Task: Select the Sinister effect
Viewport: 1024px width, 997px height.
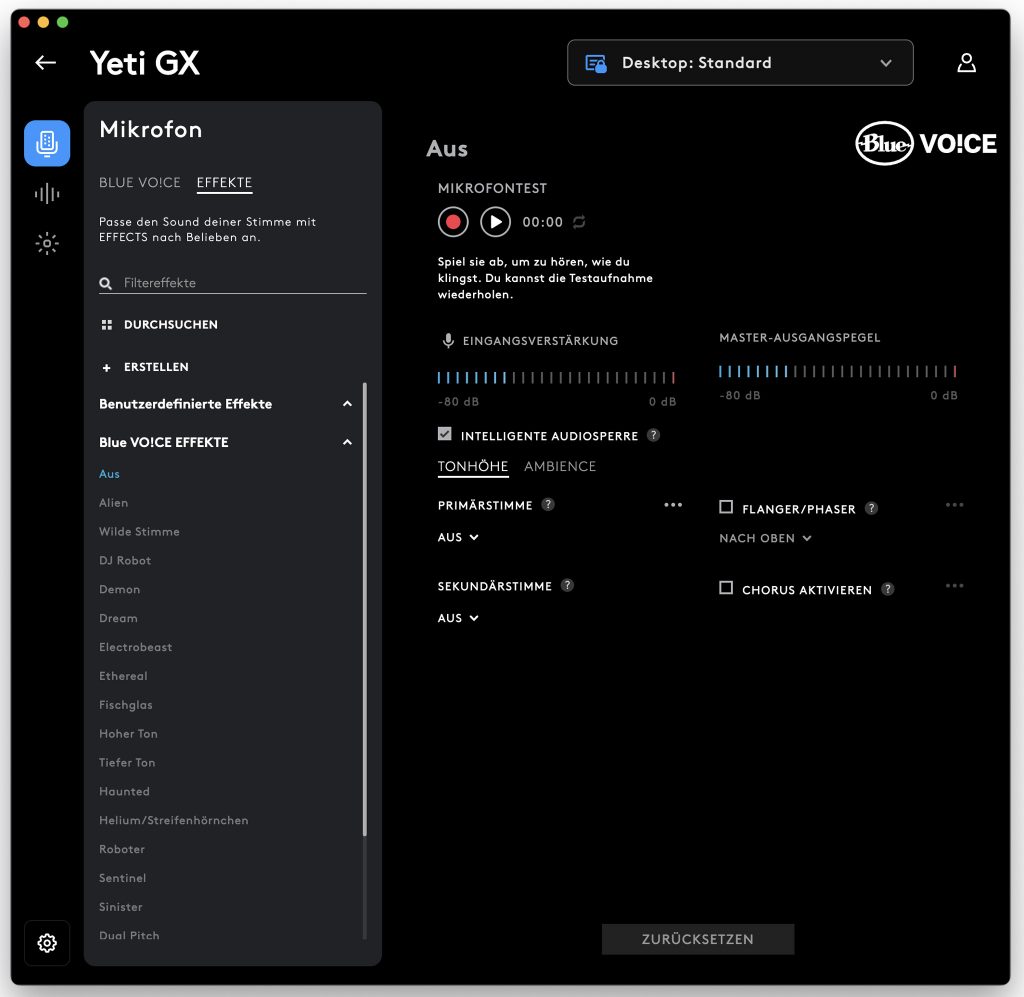Action: [x=121, y=907]
